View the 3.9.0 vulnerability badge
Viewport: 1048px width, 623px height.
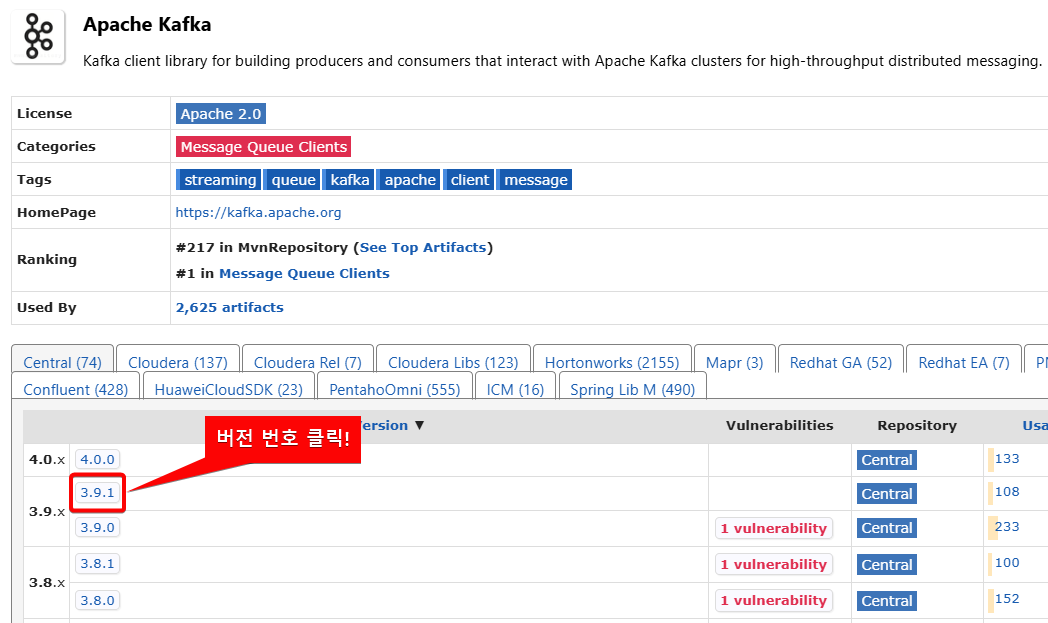pyautogui.click(x=774, y=528)
